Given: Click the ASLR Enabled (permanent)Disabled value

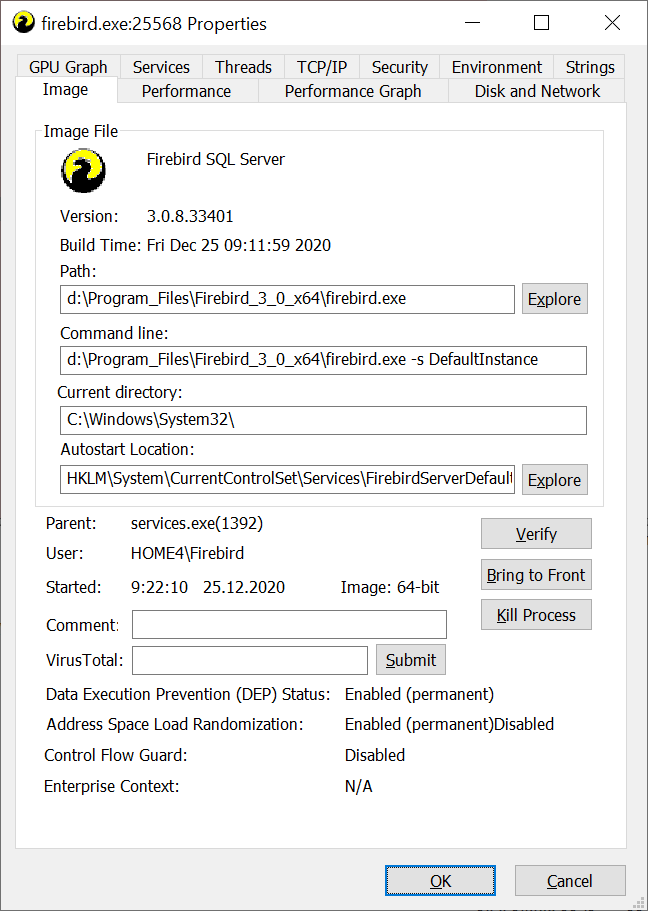Looking at the screenshot, I should pos(449,725).
